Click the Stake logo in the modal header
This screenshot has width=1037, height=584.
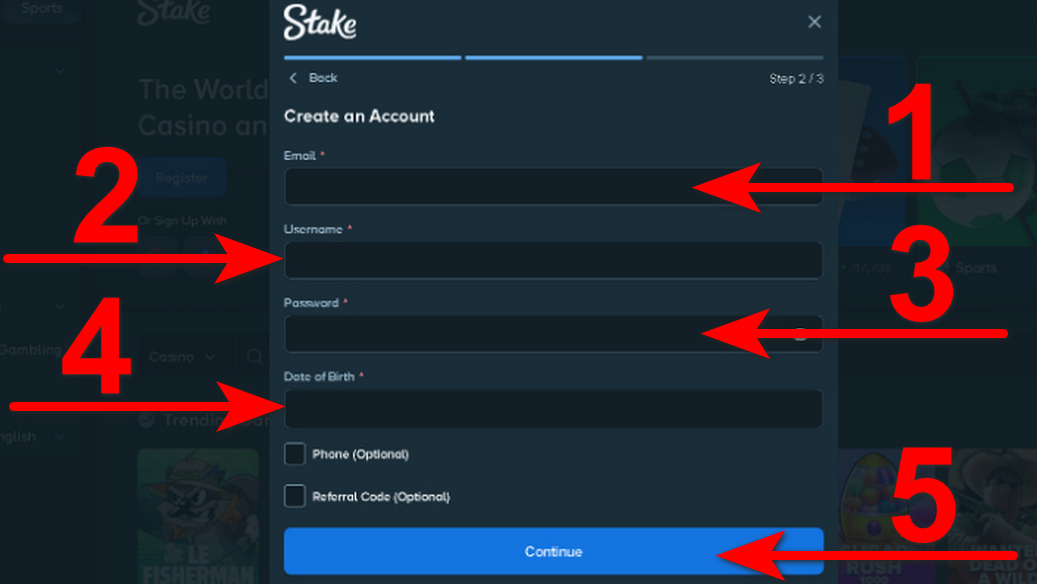point(322,22)
